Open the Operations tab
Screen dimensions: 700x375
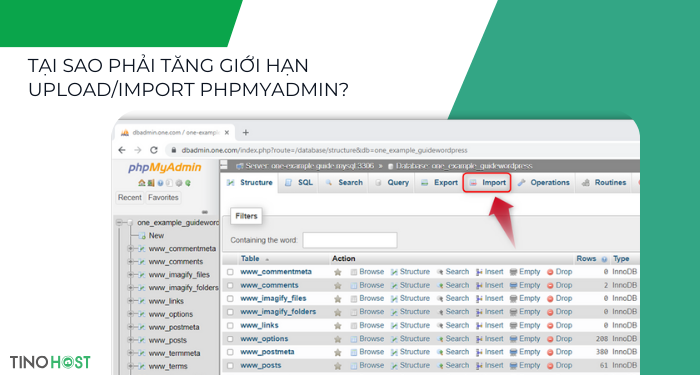[x=543, y=183]
